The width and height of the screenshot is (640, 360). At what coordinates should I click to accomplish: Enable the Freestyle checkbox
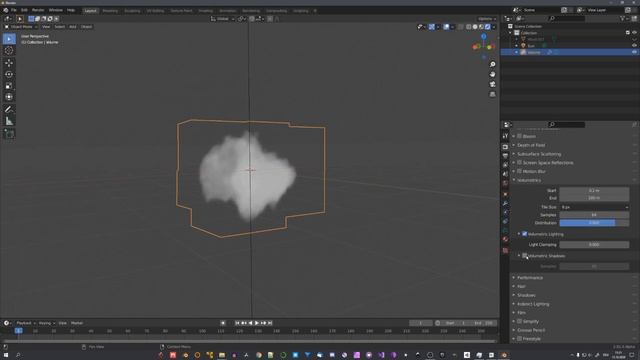(520, 338)
